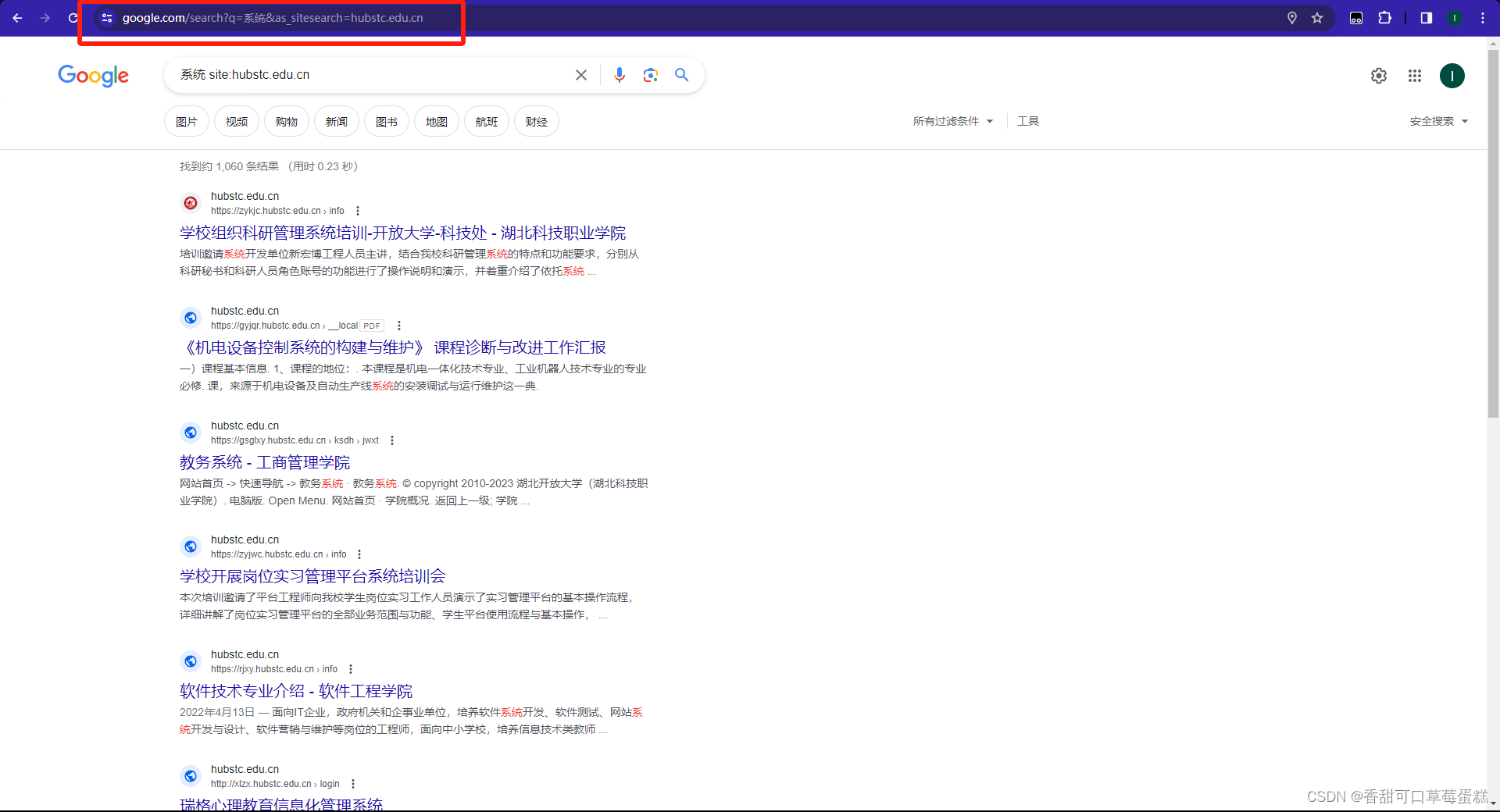Open Google quick settings gear
Screen dimensions: 1500x812
click(1379, 76)
